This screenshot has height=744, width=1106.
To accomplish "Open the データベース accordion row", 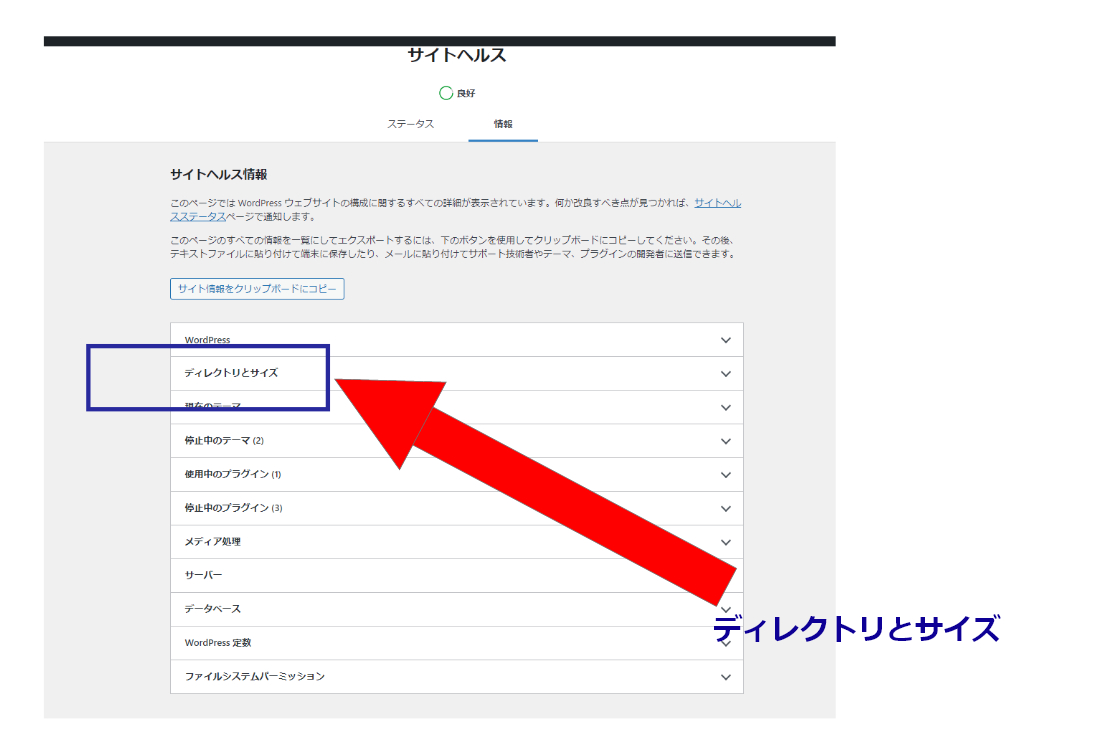I will (456, 609).
